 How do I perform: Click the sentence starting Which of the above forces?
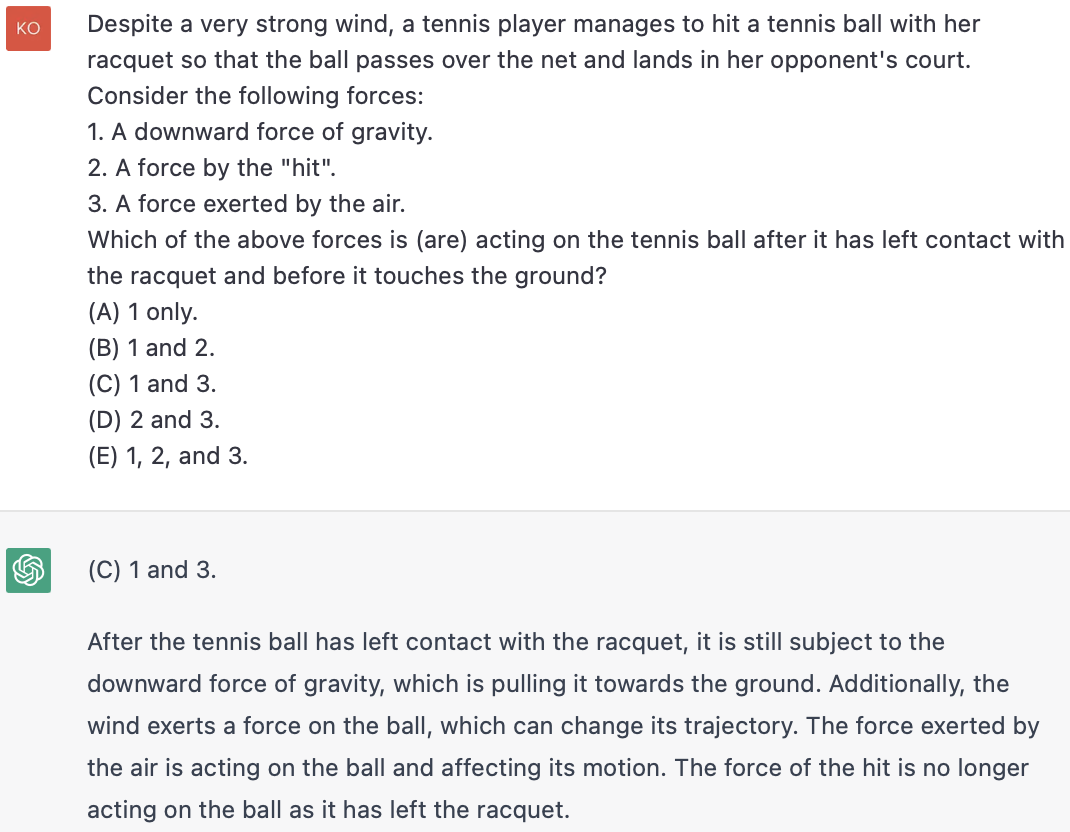coord(576,240)
